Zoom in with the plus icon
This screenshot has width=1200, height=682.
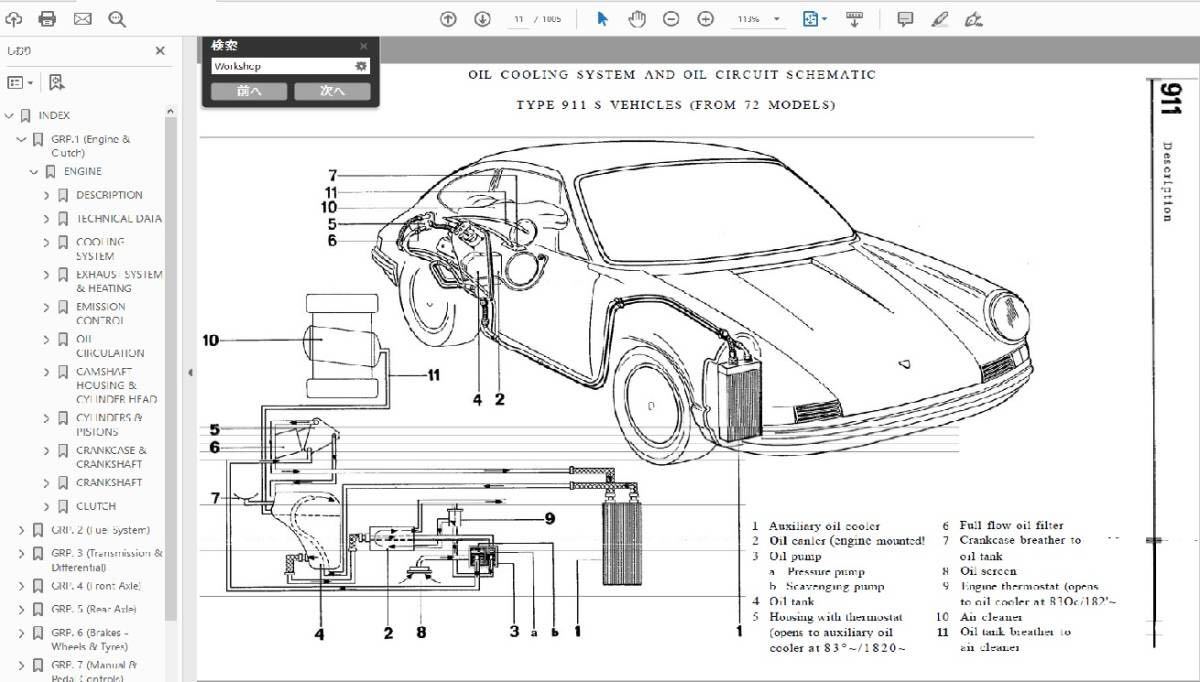point(705,19)
